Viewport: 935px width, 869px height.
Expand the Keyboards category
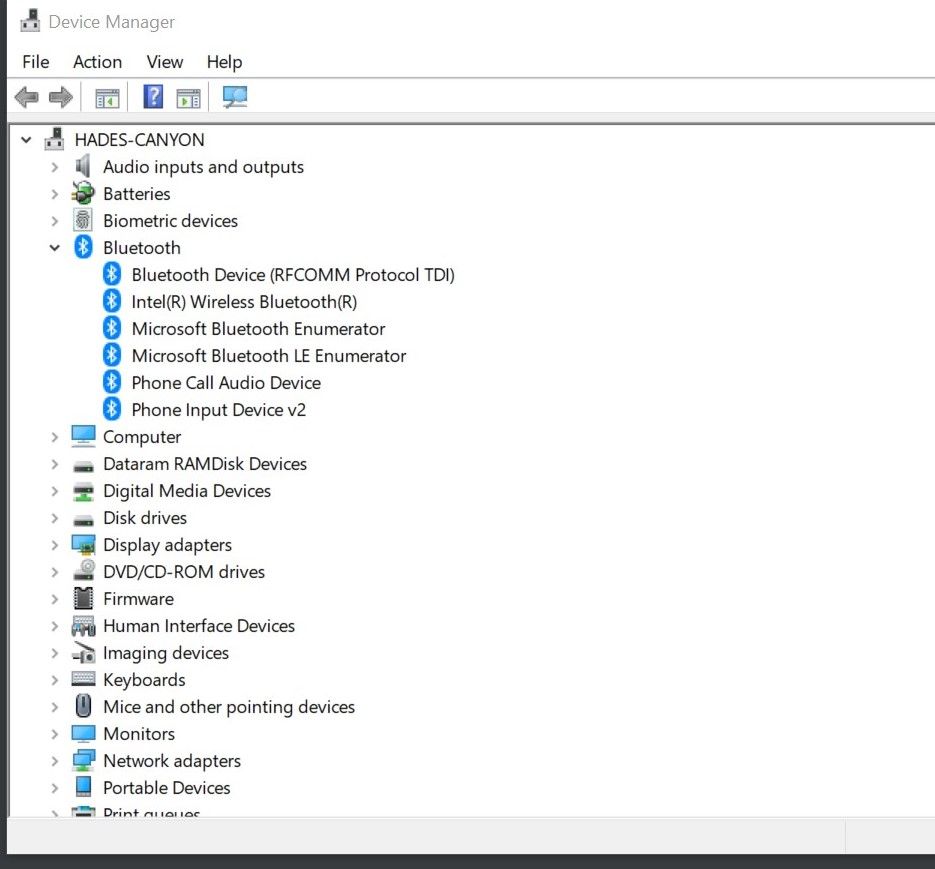55,680
